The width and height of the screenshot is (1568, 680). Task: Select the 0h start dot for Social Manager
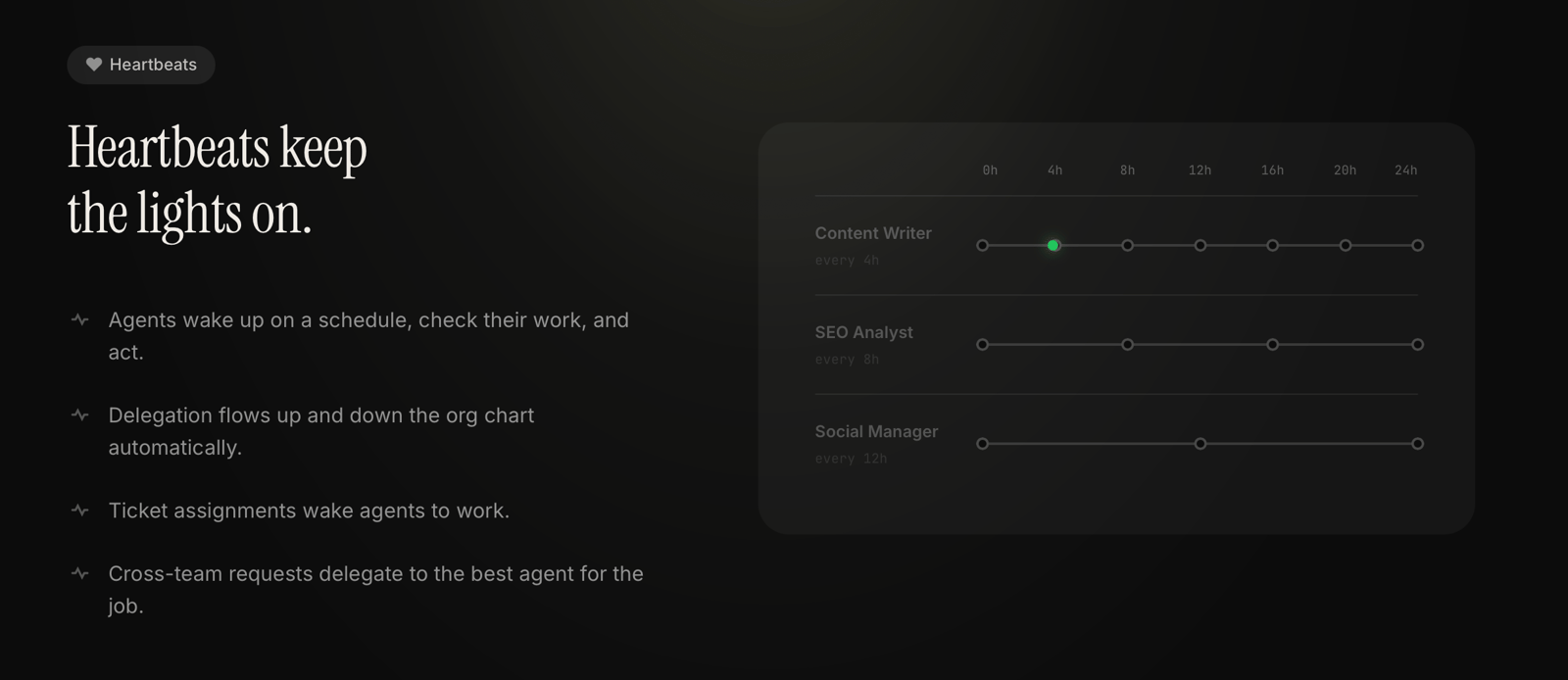tap(983, 444)
